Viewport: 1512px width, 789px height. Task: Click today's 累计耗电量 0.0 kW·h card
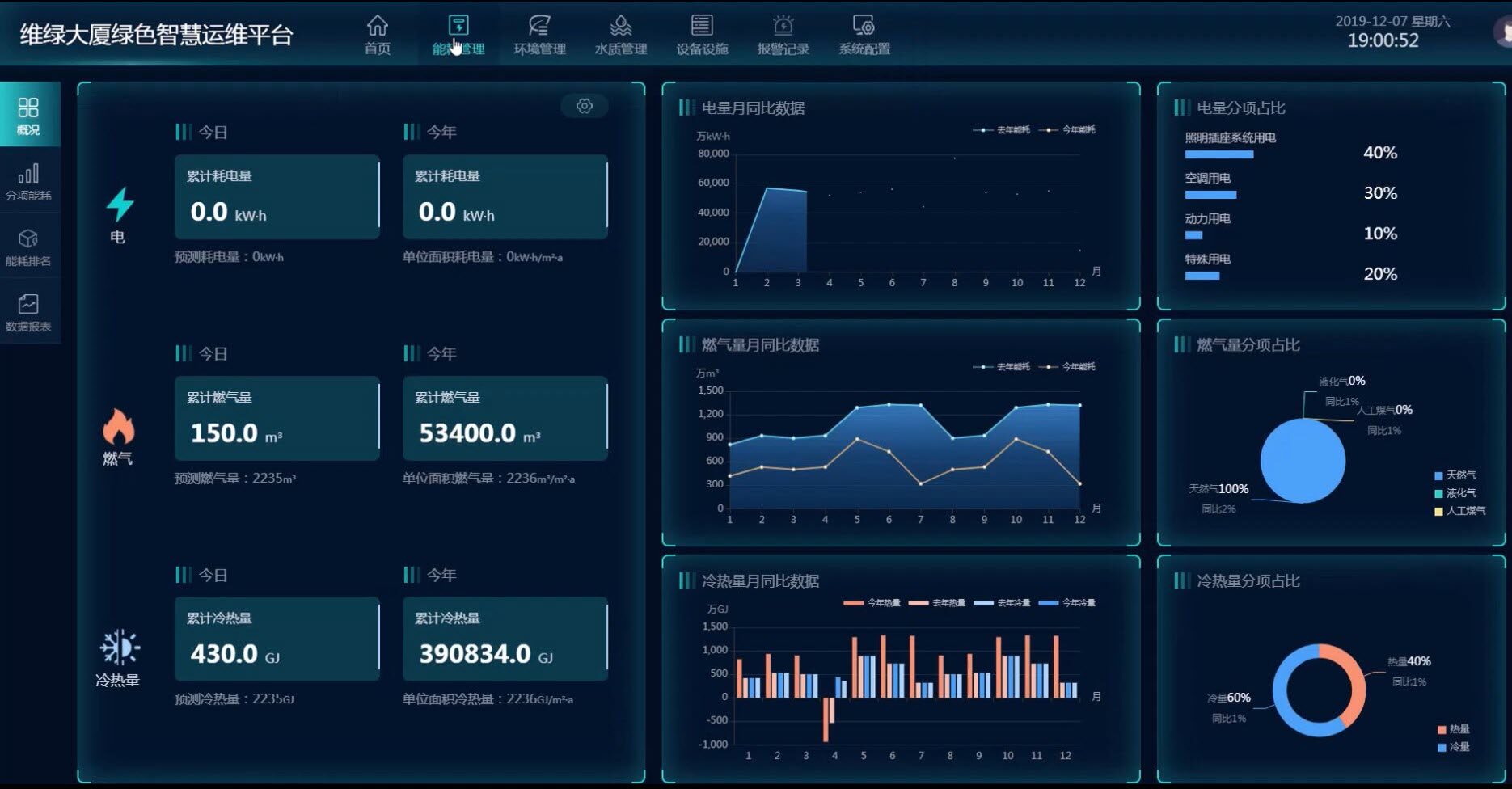277,197
